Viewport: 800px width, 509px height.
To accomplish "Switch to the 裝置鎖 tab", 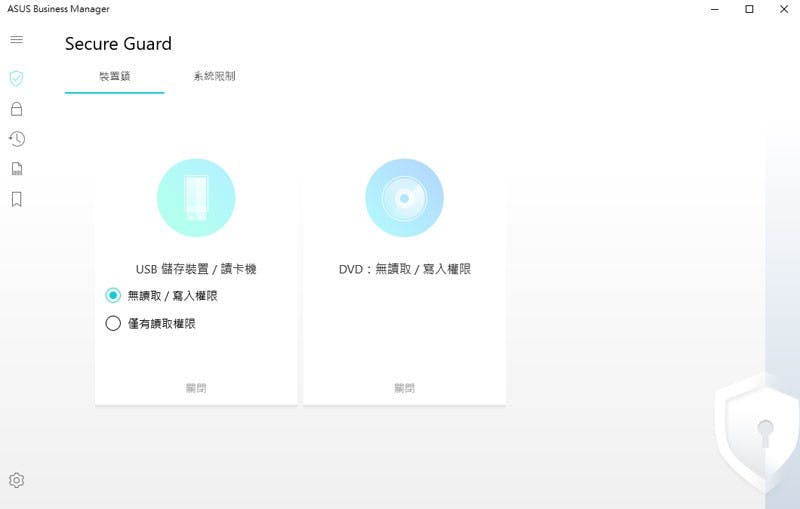I will click(114, 77).
